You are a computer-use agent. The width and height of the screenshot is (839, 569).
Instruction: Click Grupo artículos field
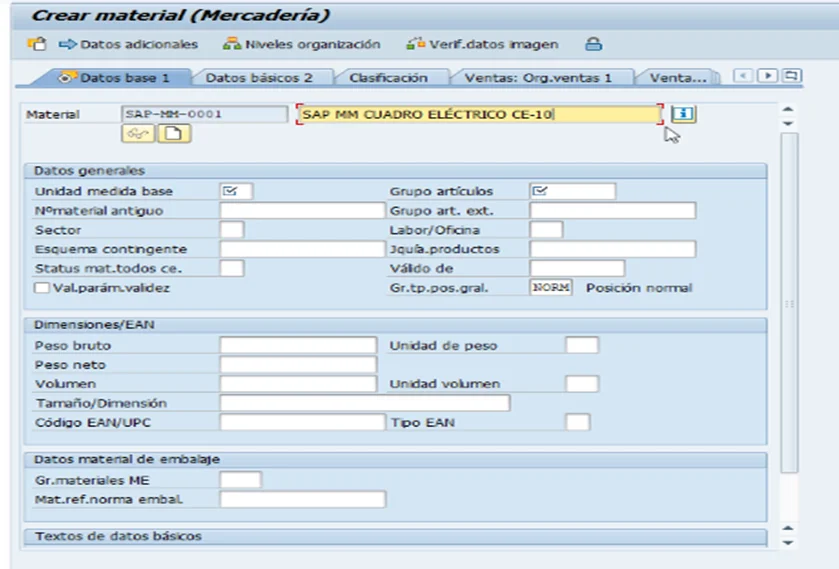point(573,191)
